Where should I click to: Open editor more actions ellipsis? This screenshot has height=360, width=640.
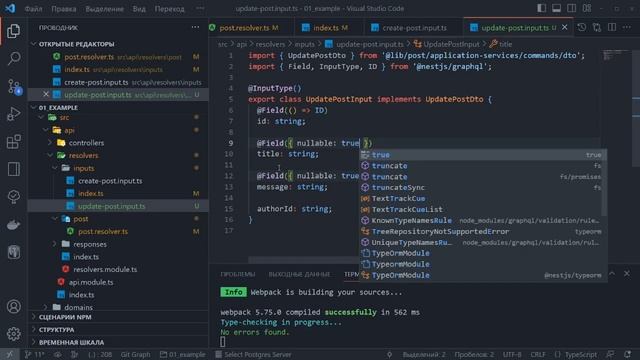coord(627,27)
